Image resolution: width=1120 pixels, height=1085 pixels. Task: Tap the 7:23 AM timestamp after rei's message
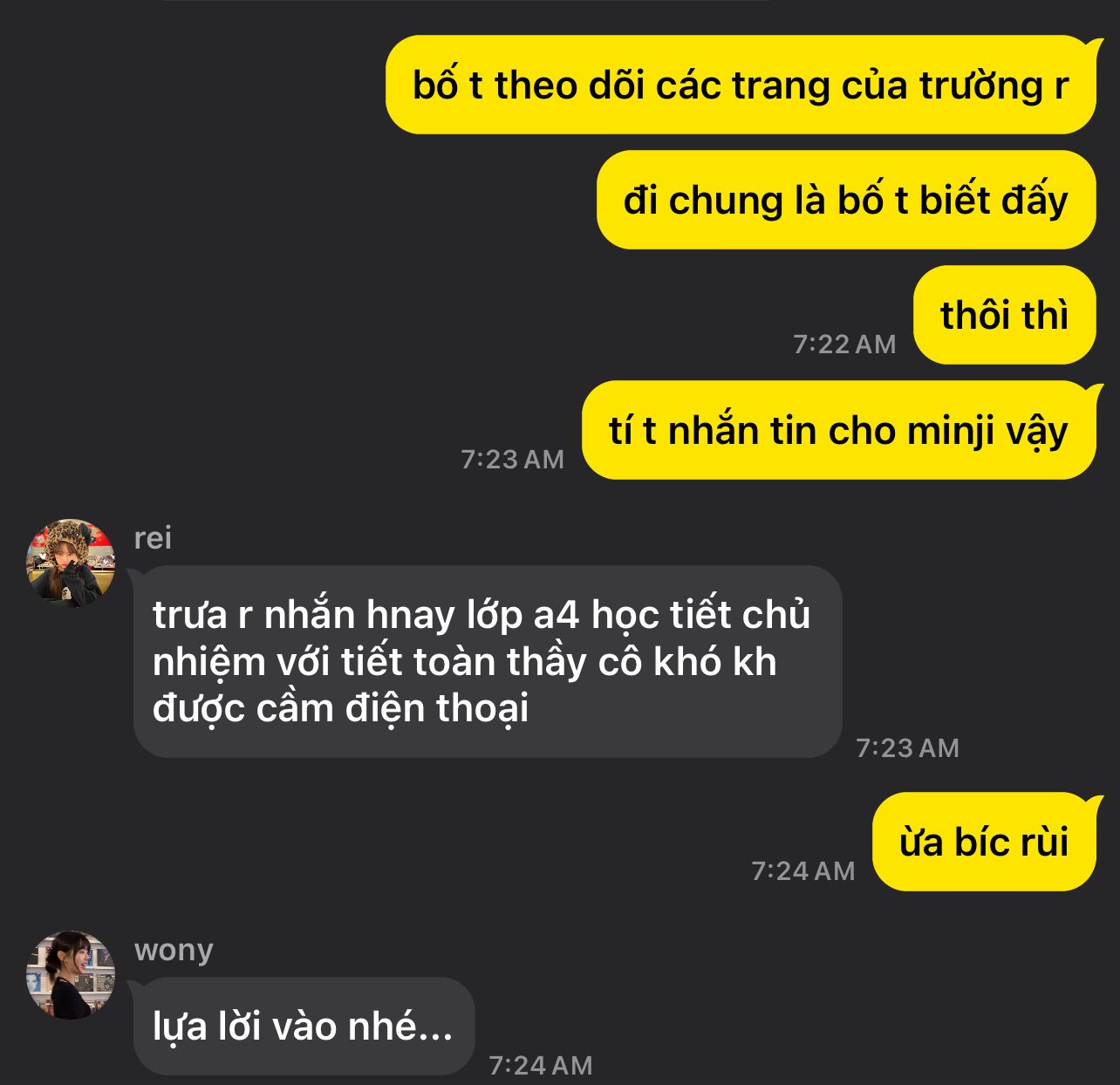(907, 747)
